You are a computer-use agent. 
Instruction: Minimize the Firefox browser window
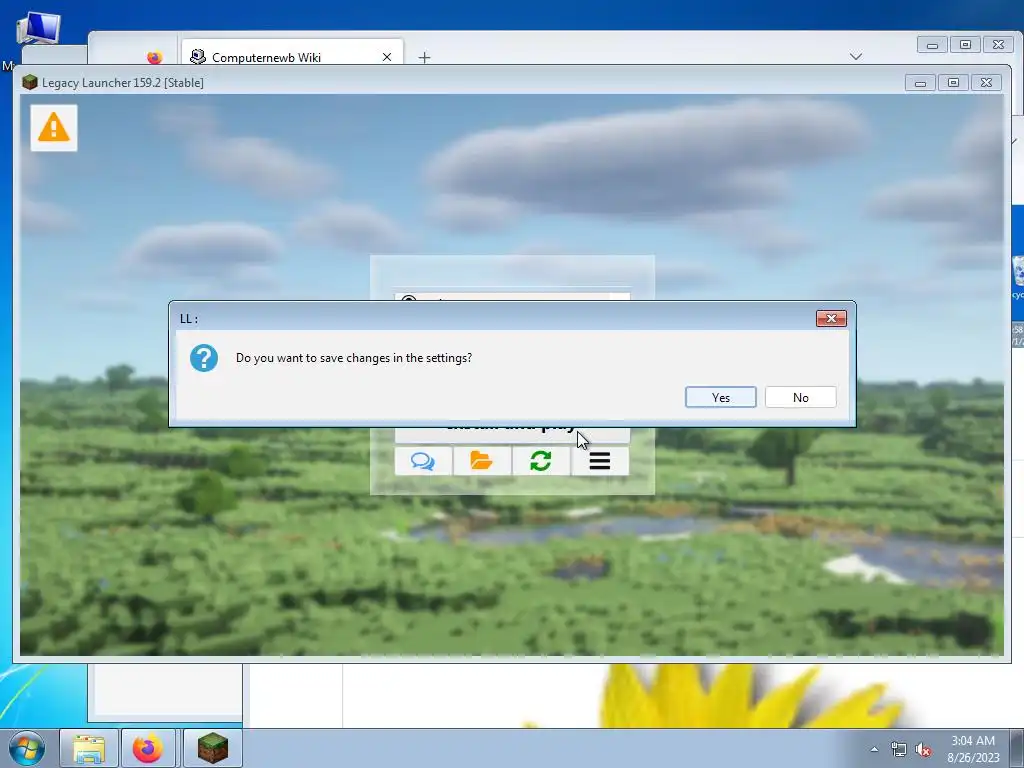933,44
